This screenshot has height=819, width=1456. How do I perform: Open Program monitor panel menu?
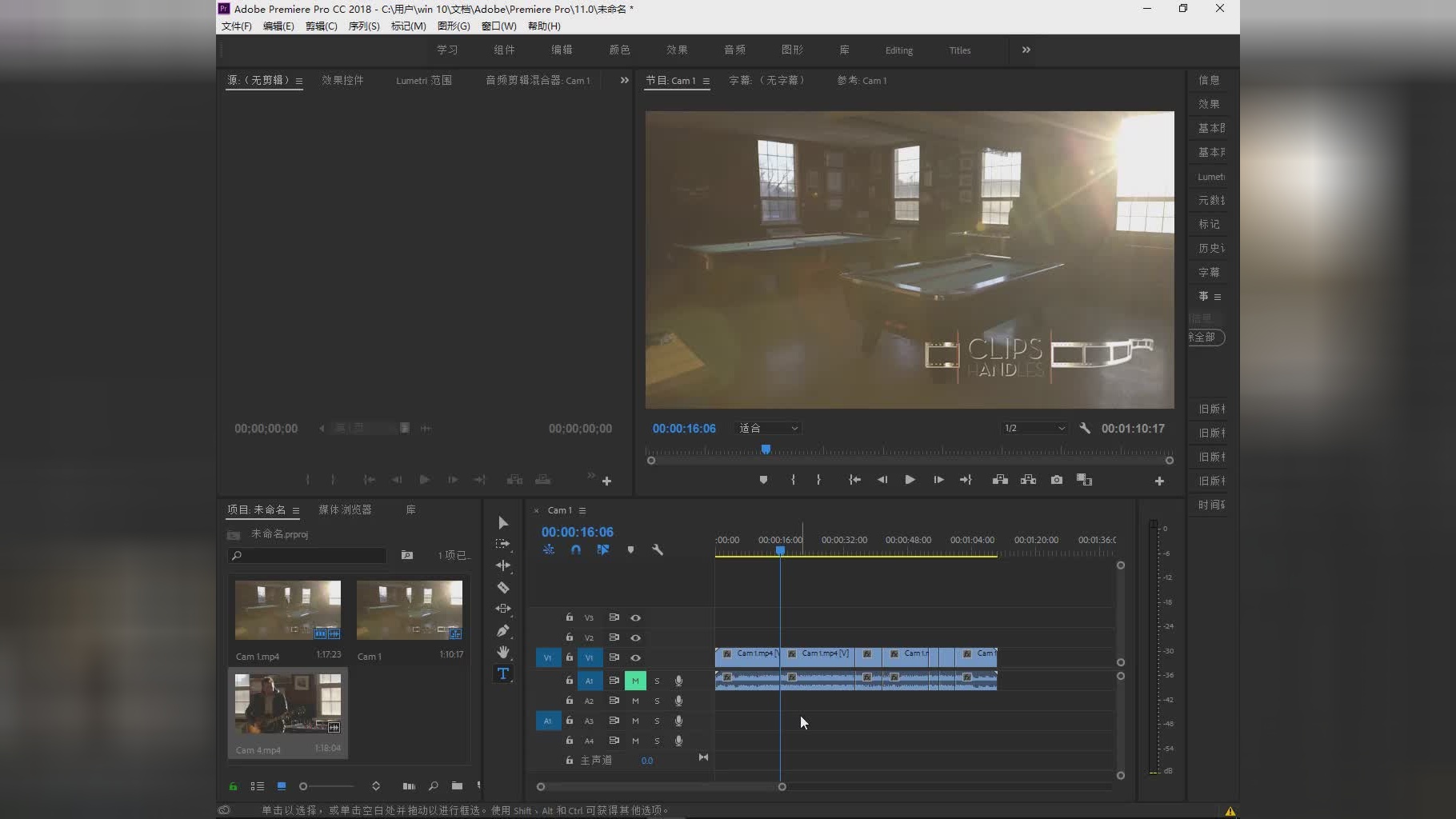point(706,81)
